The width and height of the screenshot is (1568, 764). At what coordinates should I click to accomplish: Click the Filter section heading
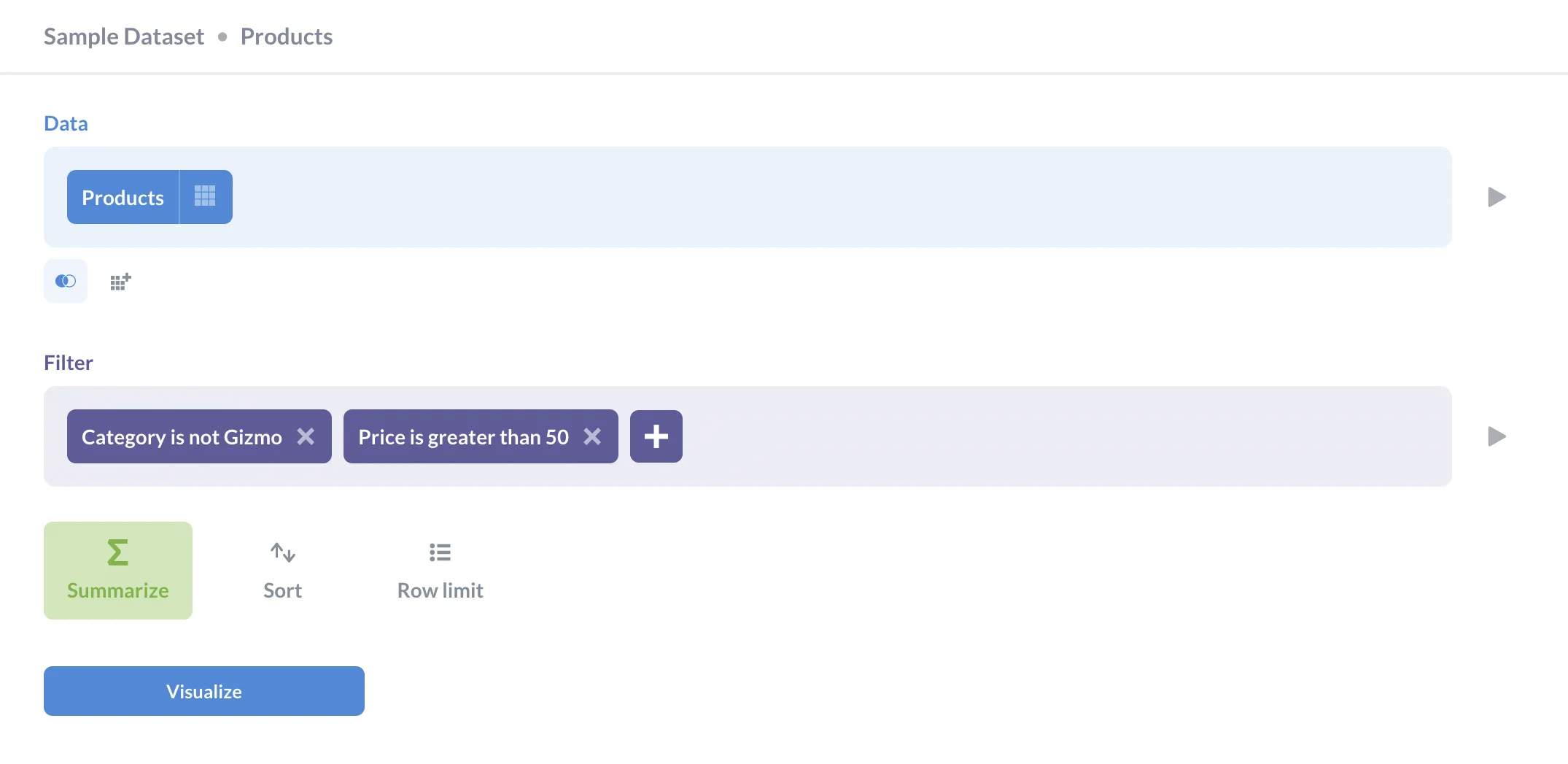(x=69, y=363)
